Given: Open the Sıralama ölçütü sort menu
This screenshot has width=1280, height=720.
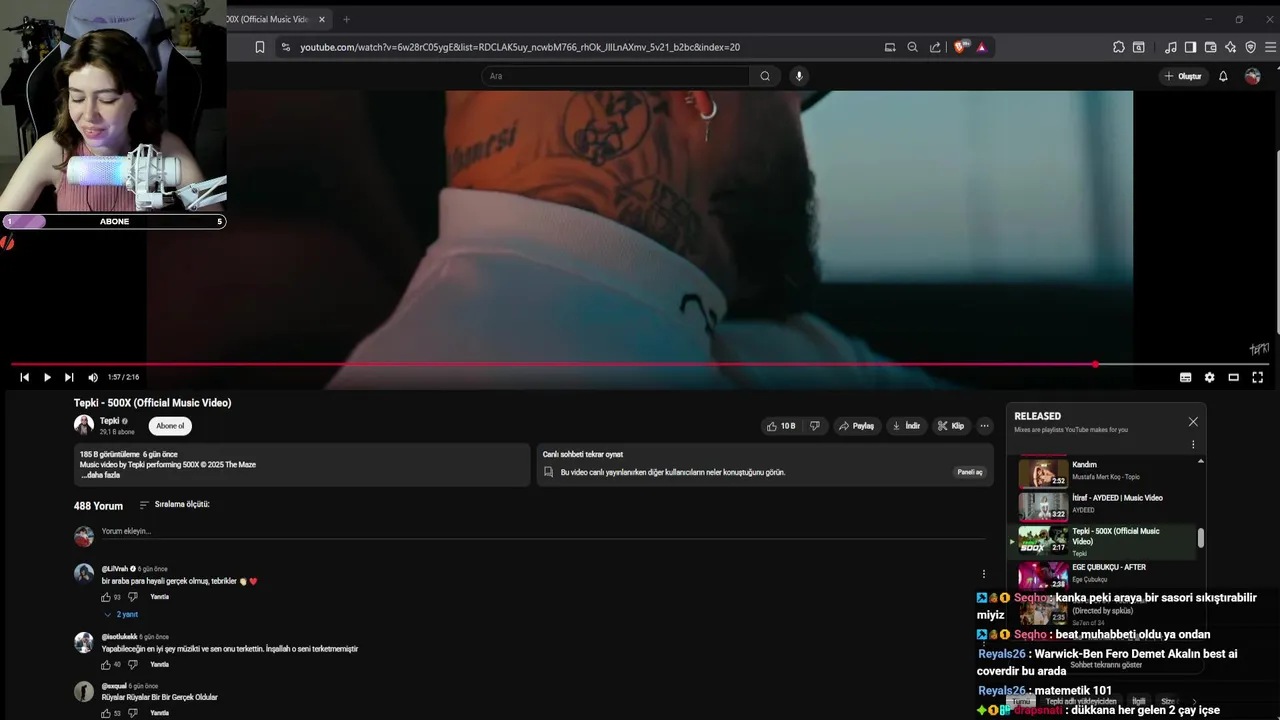Looking at the screenshot, I should [174, 505].
